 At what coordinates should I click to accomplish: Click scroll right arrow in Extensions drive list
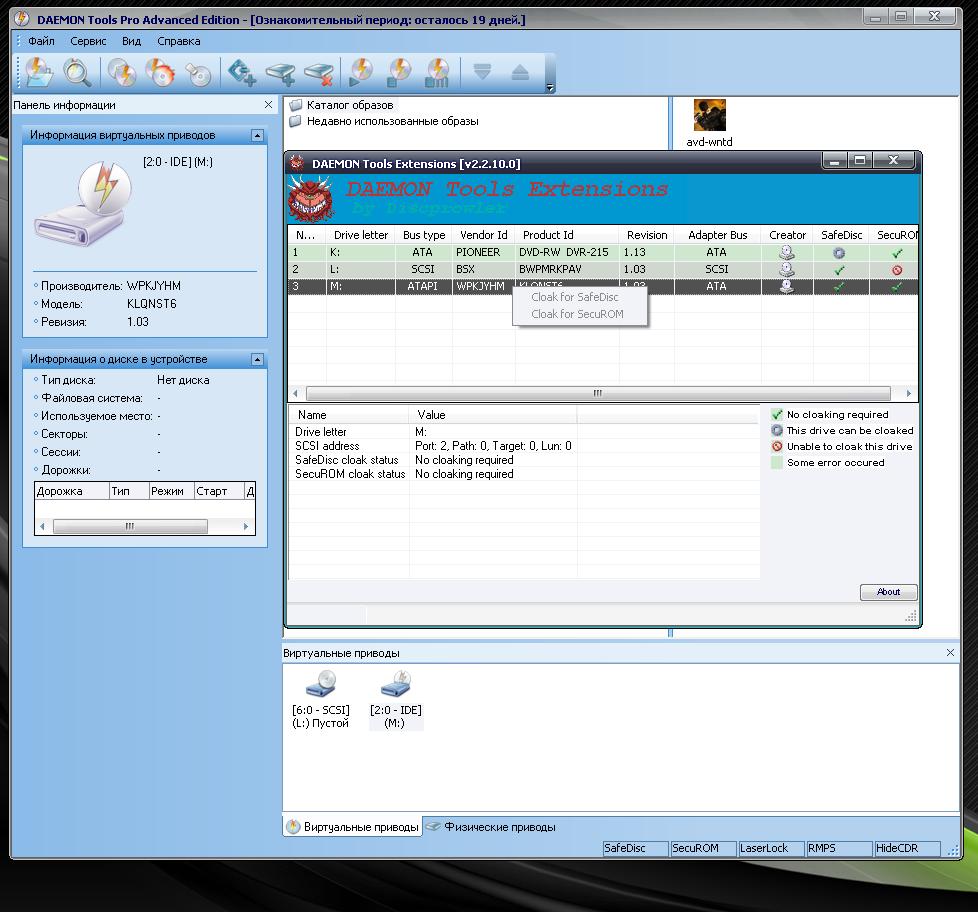(x=908, y=393)
